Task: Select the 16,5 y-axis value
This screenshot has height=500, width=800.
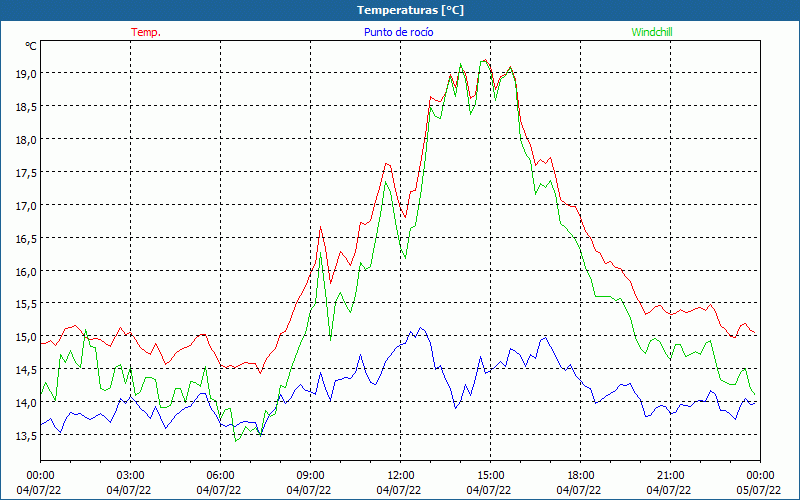Action: (27, 238)
